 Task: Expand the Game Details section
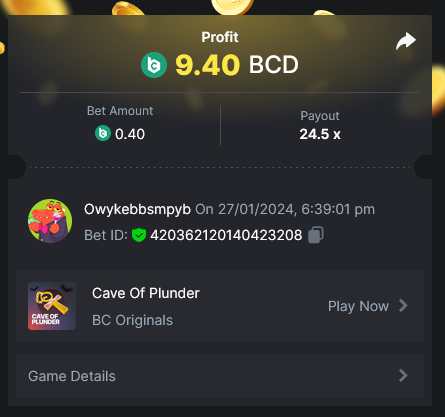point(220,376)
